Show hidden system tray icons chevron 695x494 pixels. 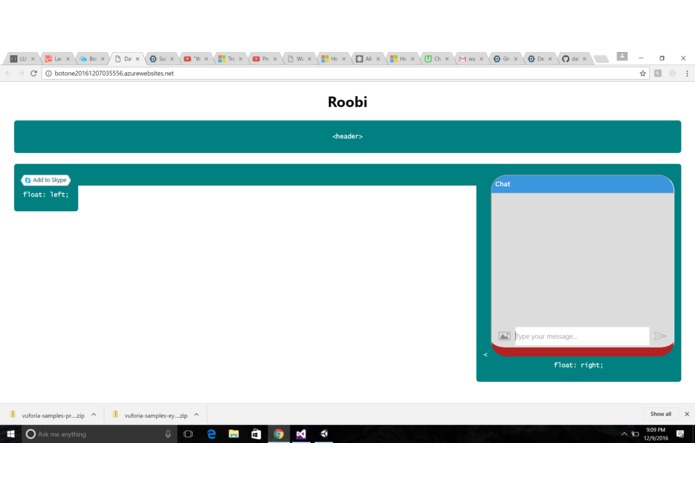click(x=624, y=434)
